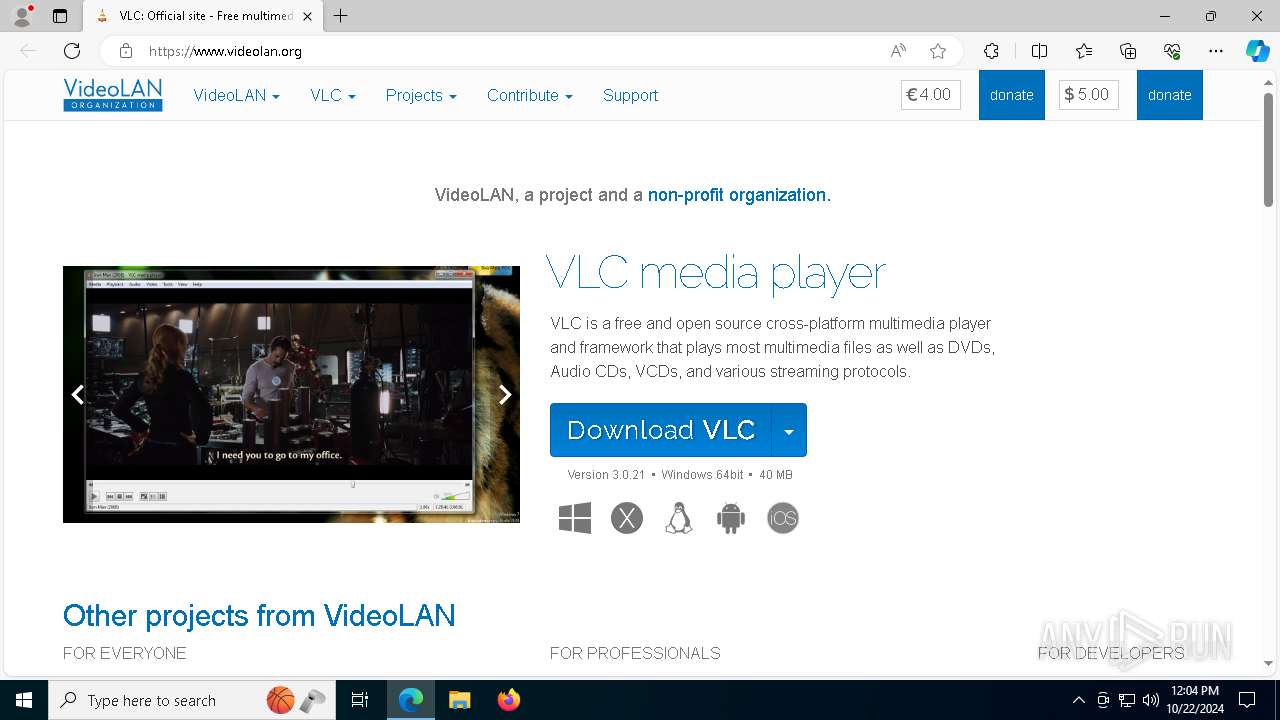Open the taskbar clock and date
Screen dimensions: 1280x720
click(x=1194, y=700)
